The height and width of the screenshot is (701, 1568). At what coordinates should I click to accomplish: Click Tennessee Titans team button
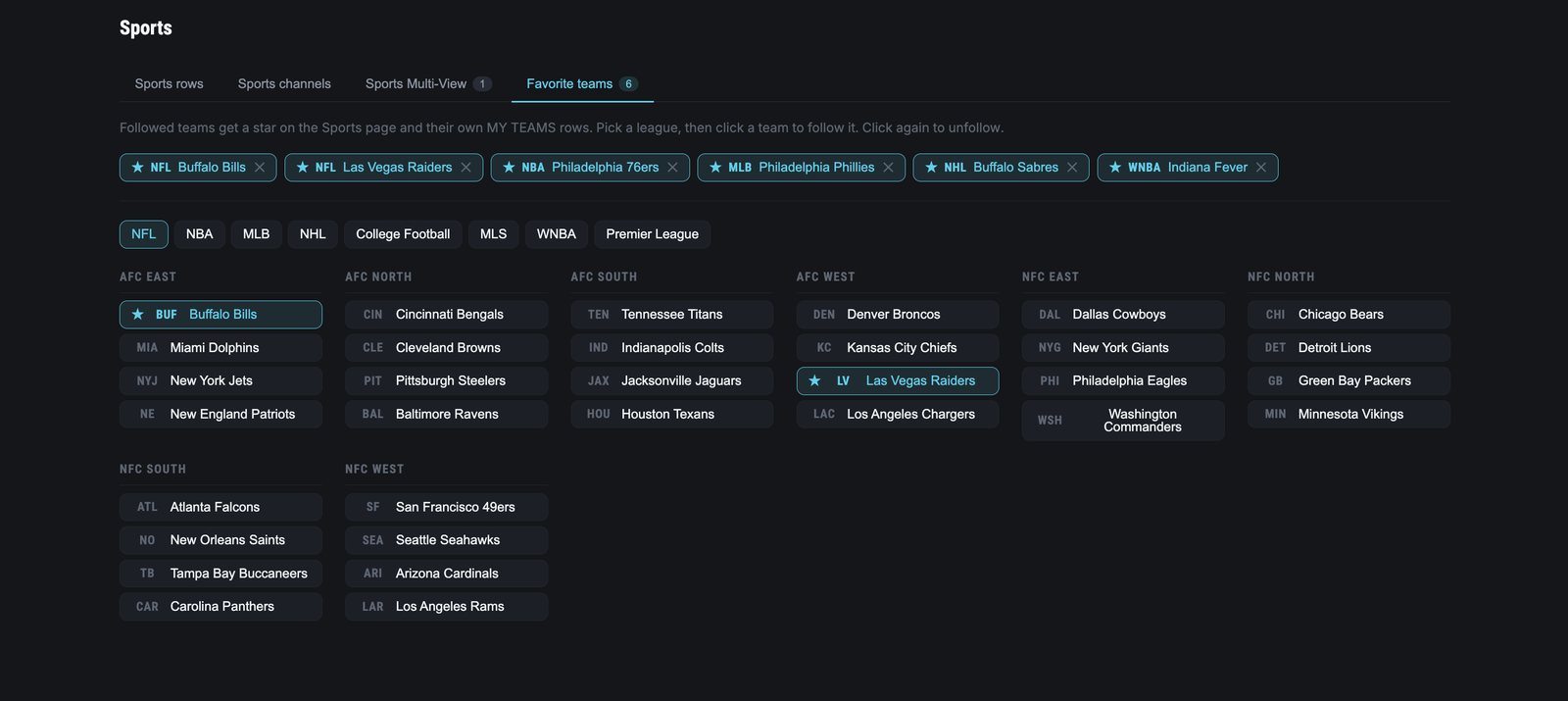tap(672, 315)
